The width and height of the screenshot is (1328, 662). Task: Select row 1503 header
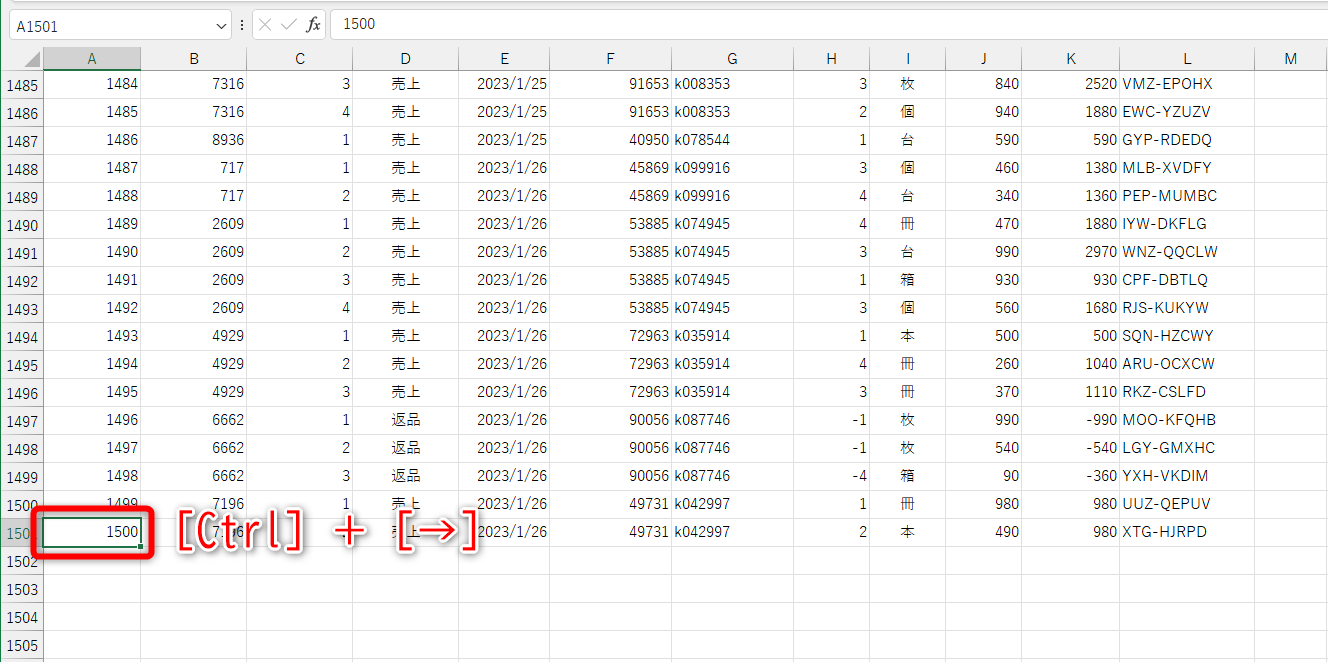[22, 589]
